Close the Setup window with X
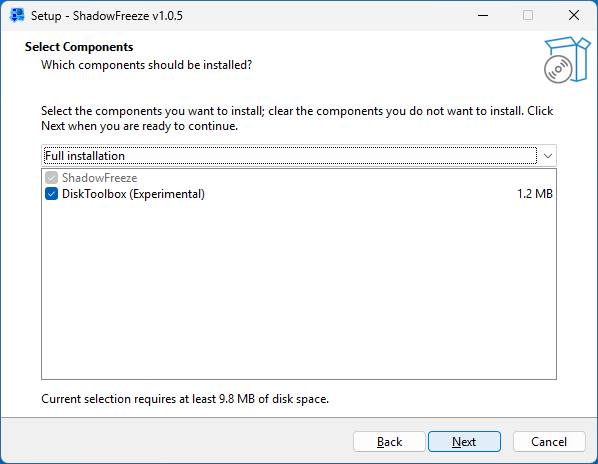 coord(574,16)
